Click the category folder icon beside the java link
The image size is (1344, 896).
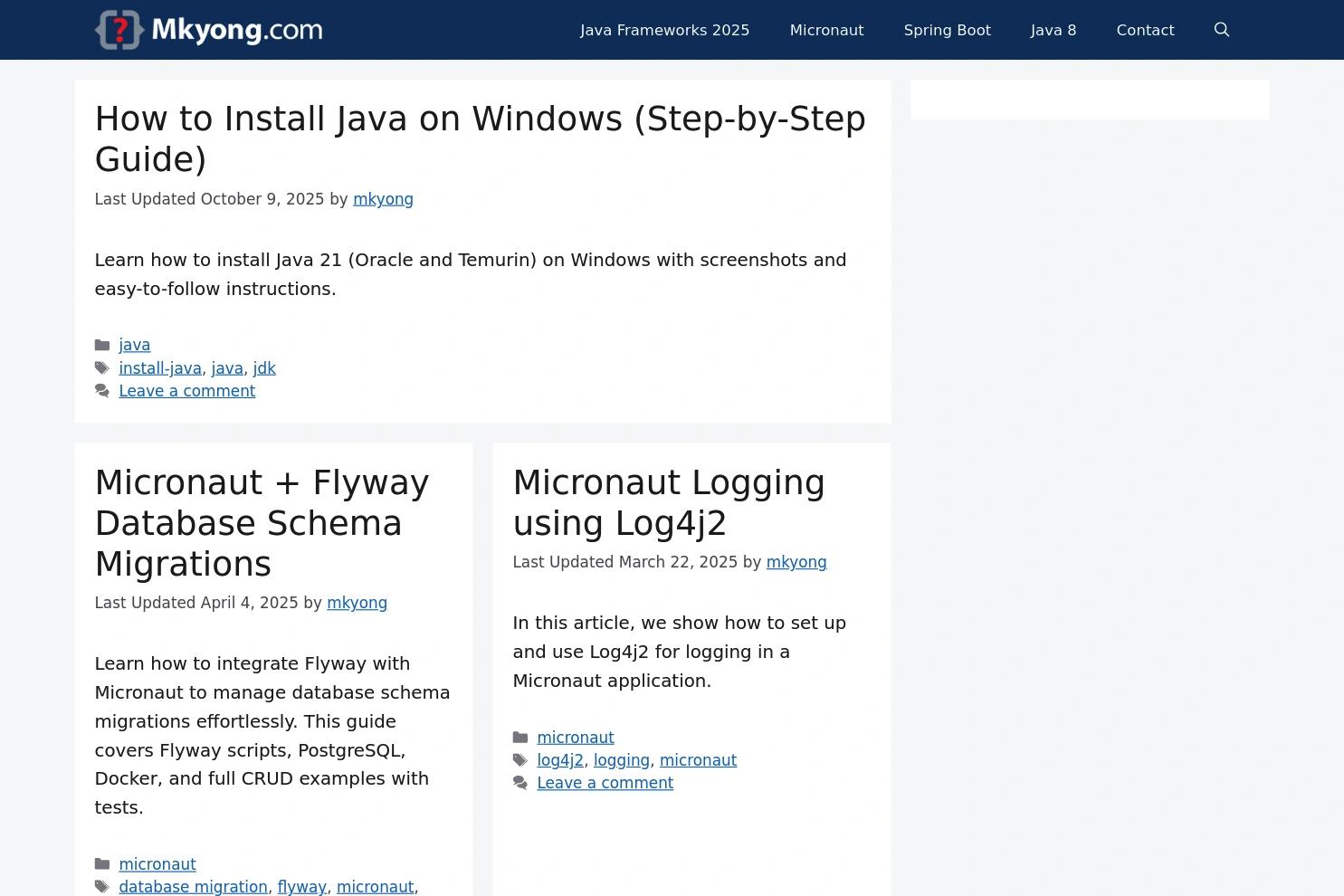tap(102, 345)
